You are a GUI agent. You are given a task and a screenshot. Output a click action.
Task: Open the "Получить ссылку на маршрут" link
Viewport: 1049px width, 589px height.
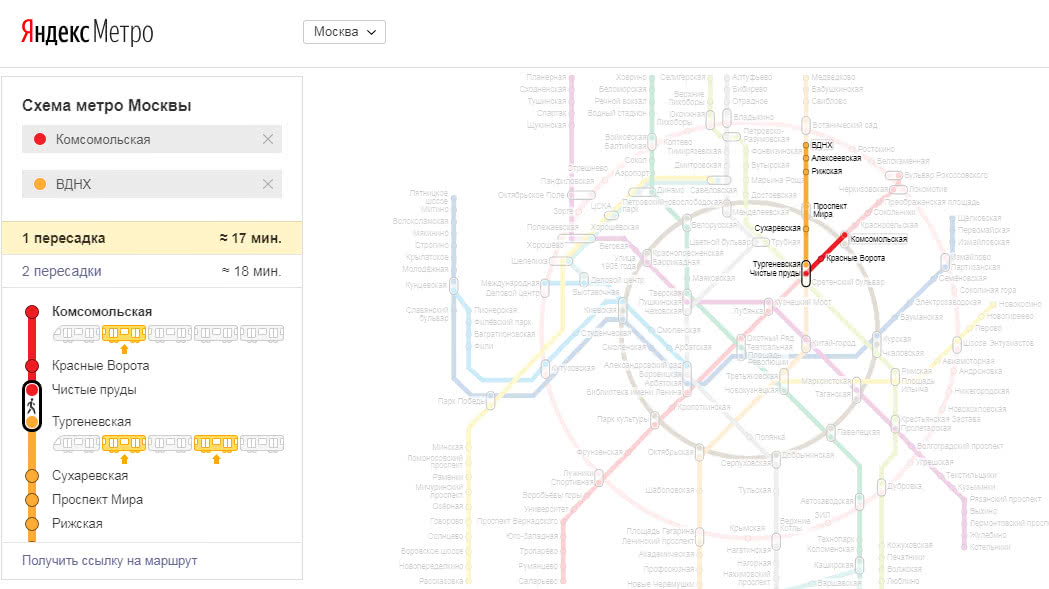tap(110, 561)
